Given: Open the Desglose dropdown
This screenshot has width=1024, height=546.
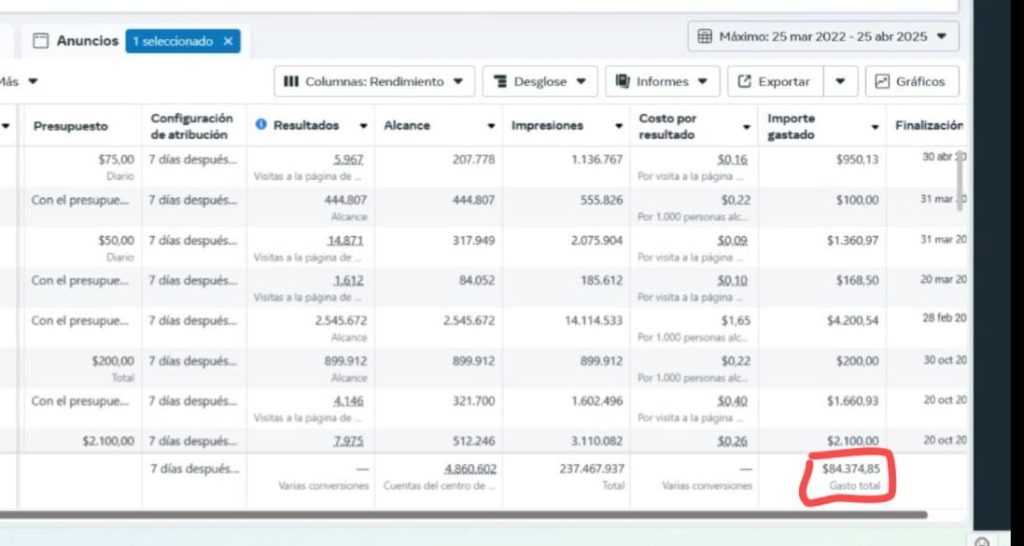Looking at the screenshot, I should 539,82.
